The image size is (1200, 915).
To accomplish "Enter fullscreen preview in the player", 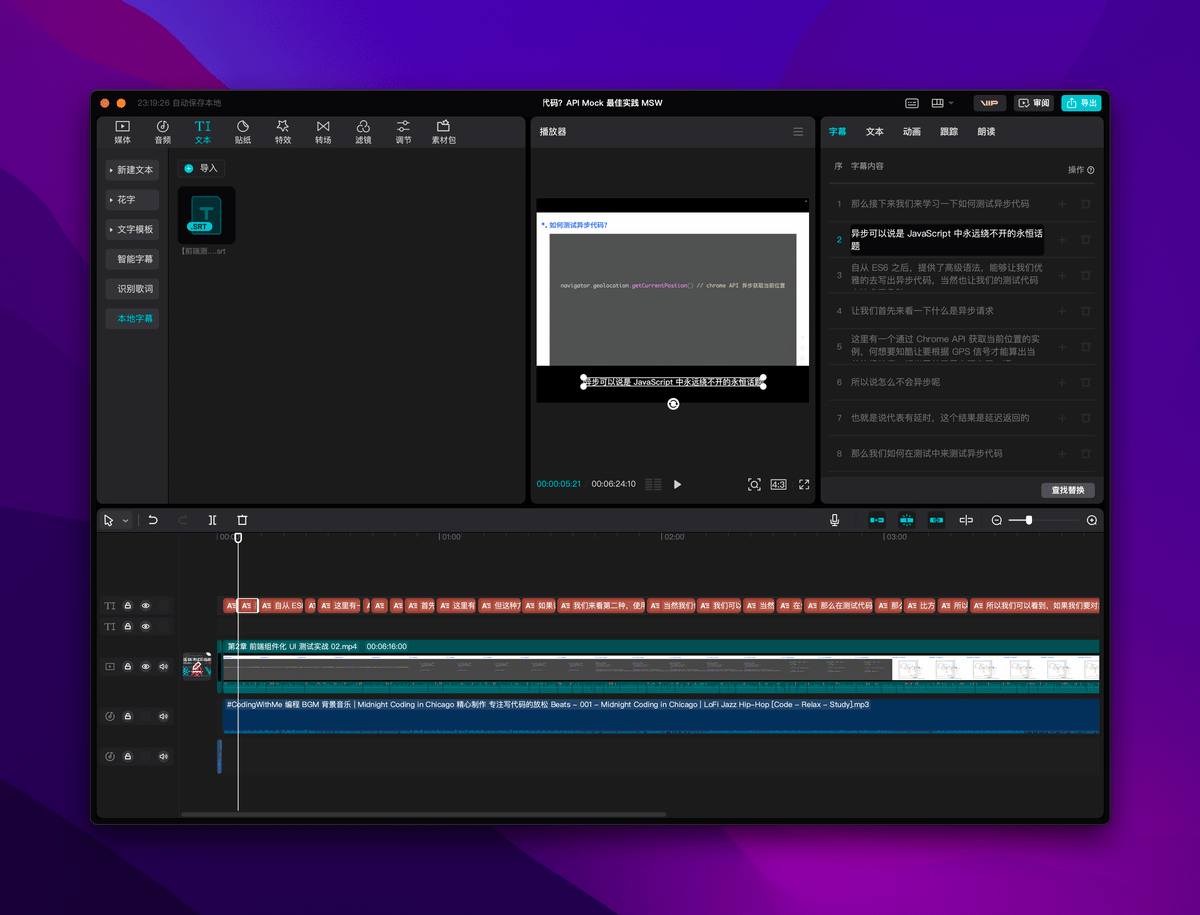I will [x=804, y=484].
